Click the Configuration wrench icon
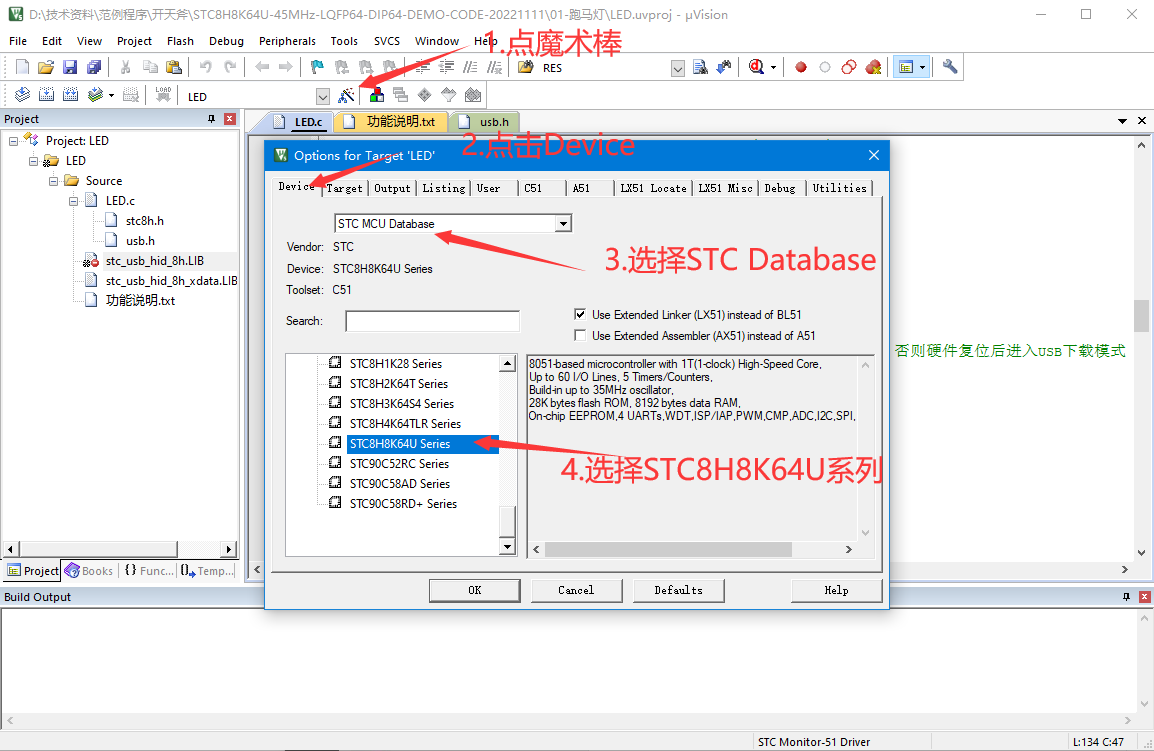Image resolution: width=1154 pixels, height=751 pixels. click(950, 67)
